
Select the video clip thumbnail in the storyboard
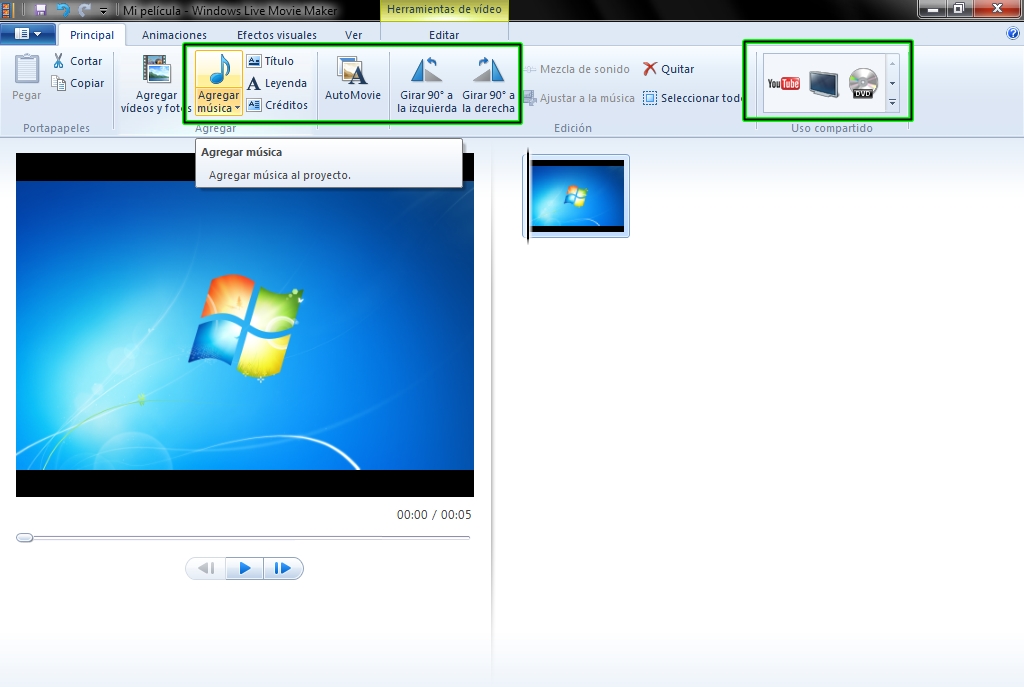[577, 196]
